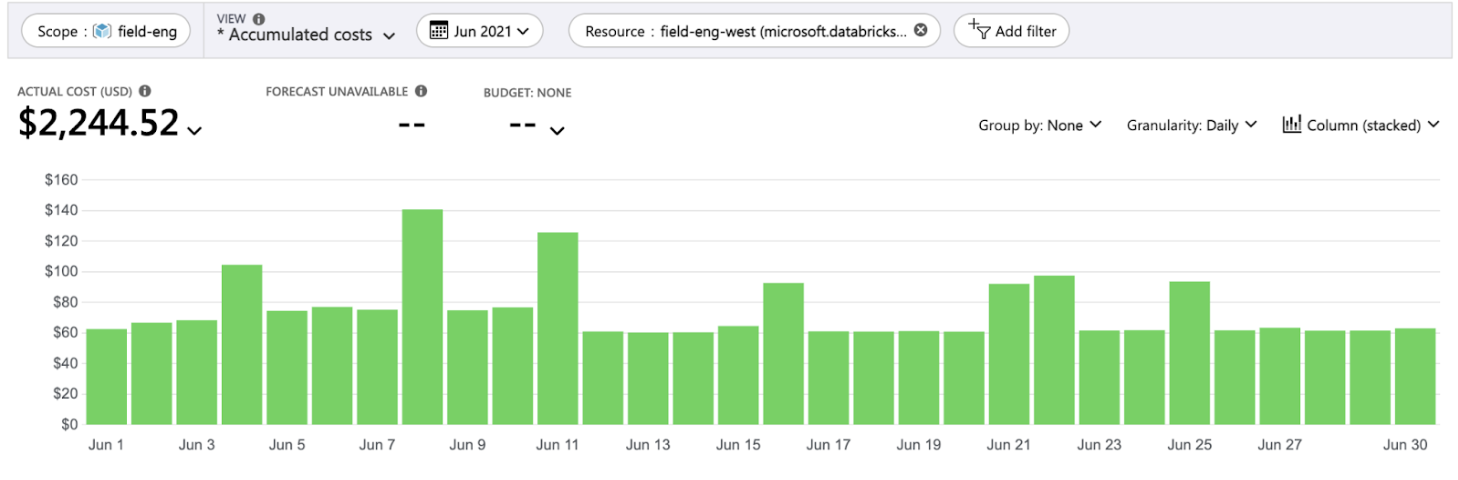The width and height of the screenshot is (1458, 480).
Task: Click the column chart icon
Action: coord(1292,125)
